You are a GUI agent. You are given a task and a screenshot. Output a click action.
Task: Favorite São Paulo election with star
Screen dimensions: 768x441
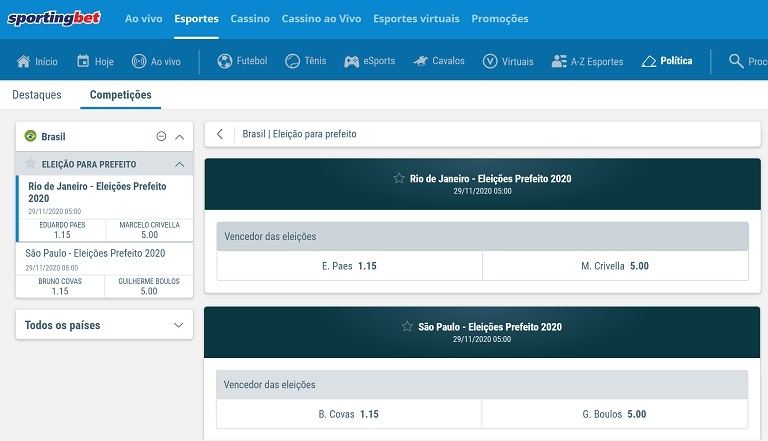[x=407, y=326]
